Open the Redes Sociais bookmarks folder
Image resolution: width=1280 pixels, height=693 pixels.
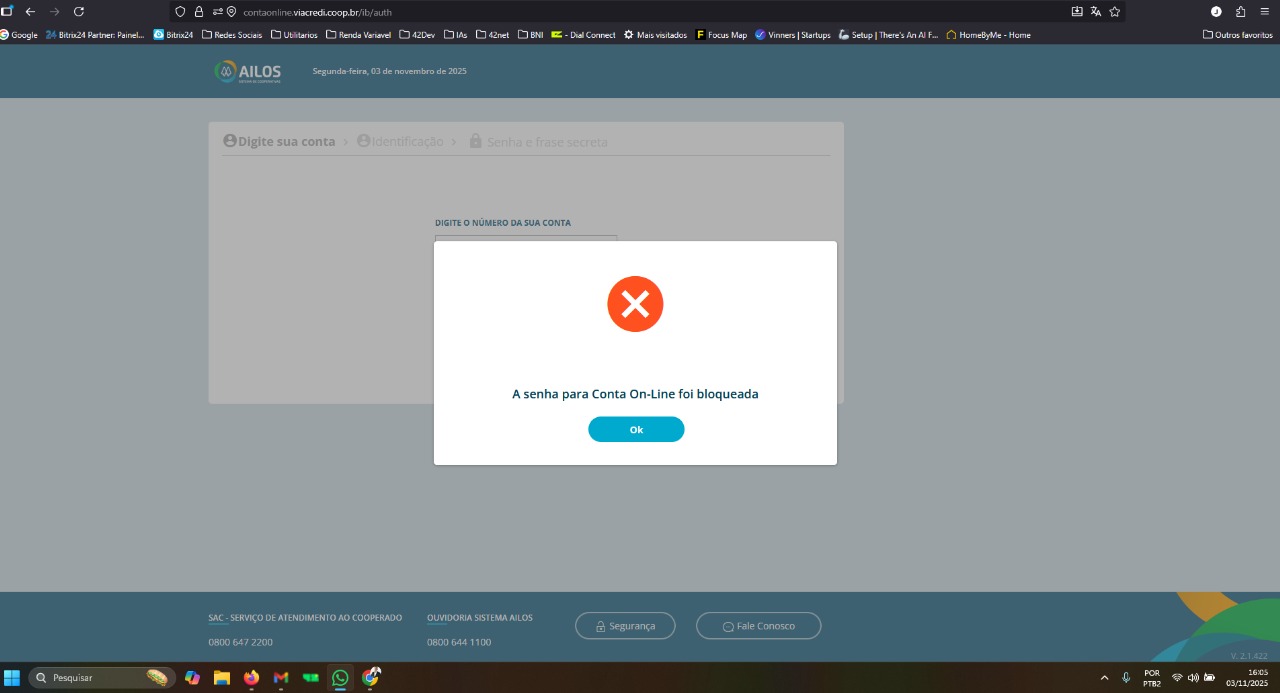point(232,35)
